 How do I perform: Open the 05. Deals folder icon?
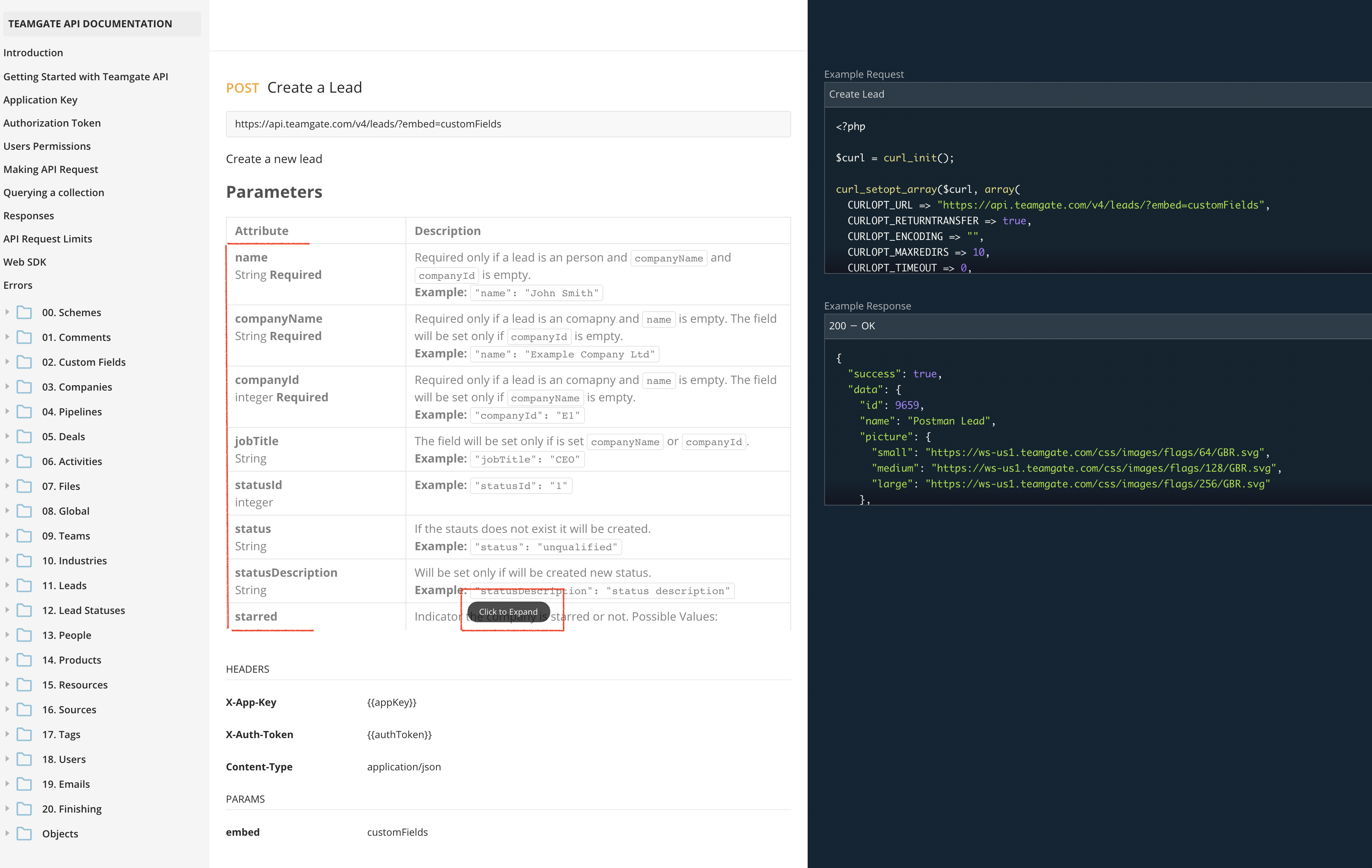pos(24,436)
